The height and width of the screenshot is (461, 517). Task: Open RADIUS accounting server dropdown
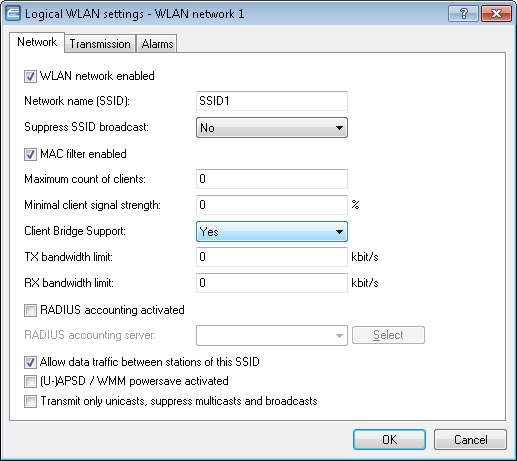(272, 335)
